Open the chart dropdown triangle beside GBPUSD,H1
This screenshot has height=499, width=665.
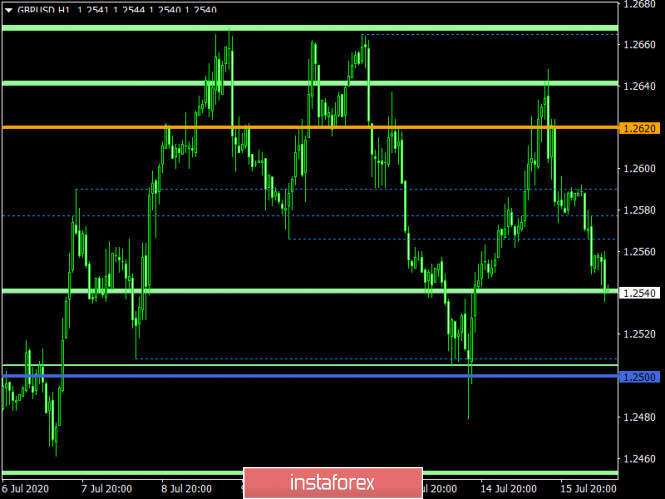pyautogui.click(x=8, y=9)
